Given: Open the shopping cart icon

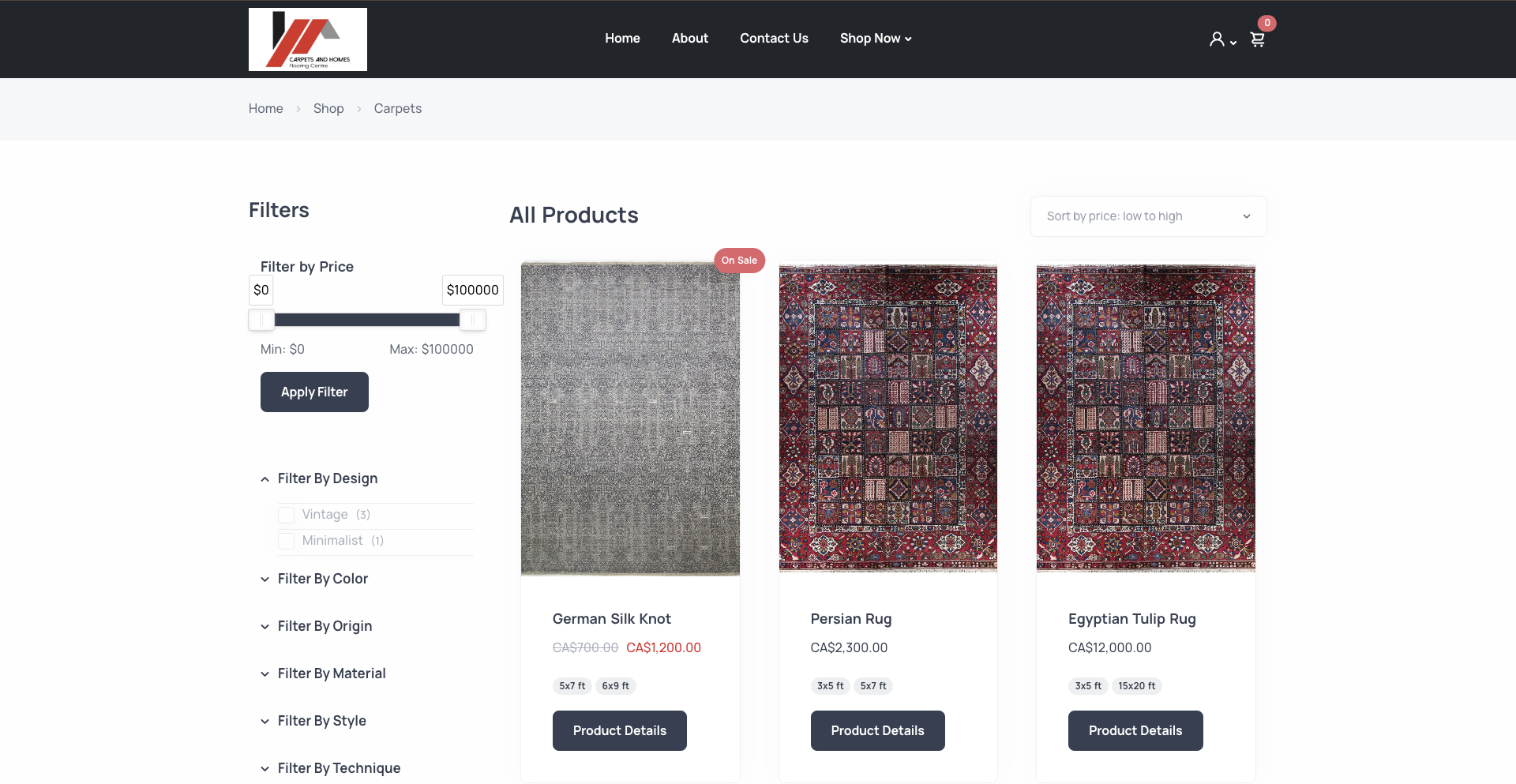Looking at the screenshot, I should 1258,39.
